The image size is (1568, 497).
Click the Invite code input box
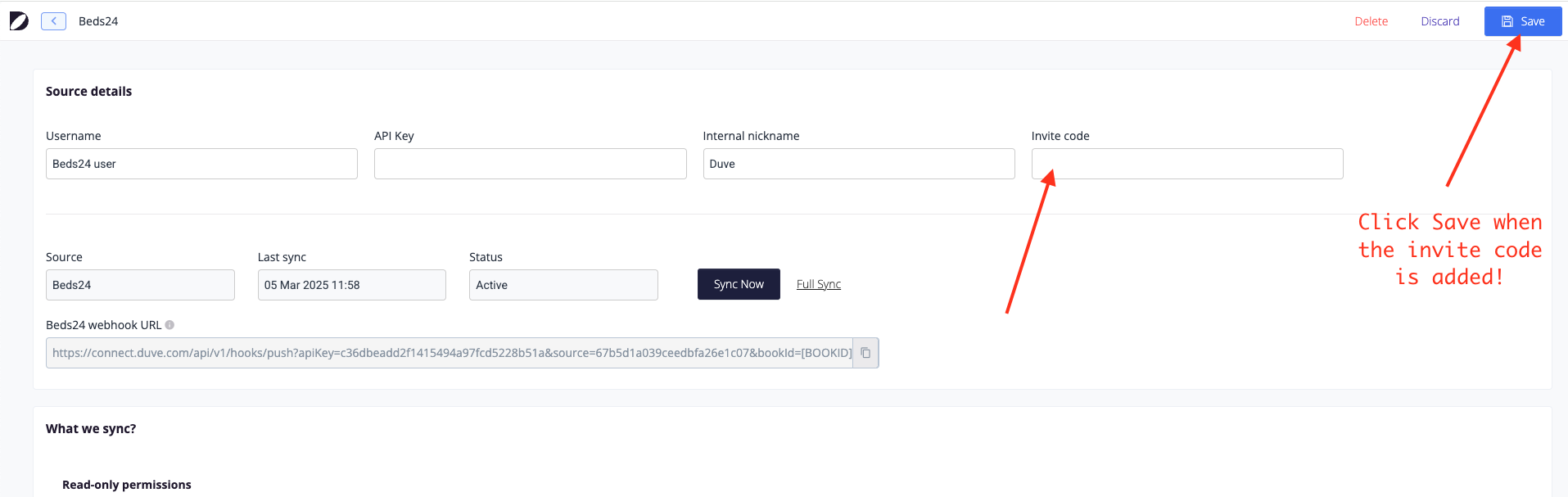(1187, 164)
